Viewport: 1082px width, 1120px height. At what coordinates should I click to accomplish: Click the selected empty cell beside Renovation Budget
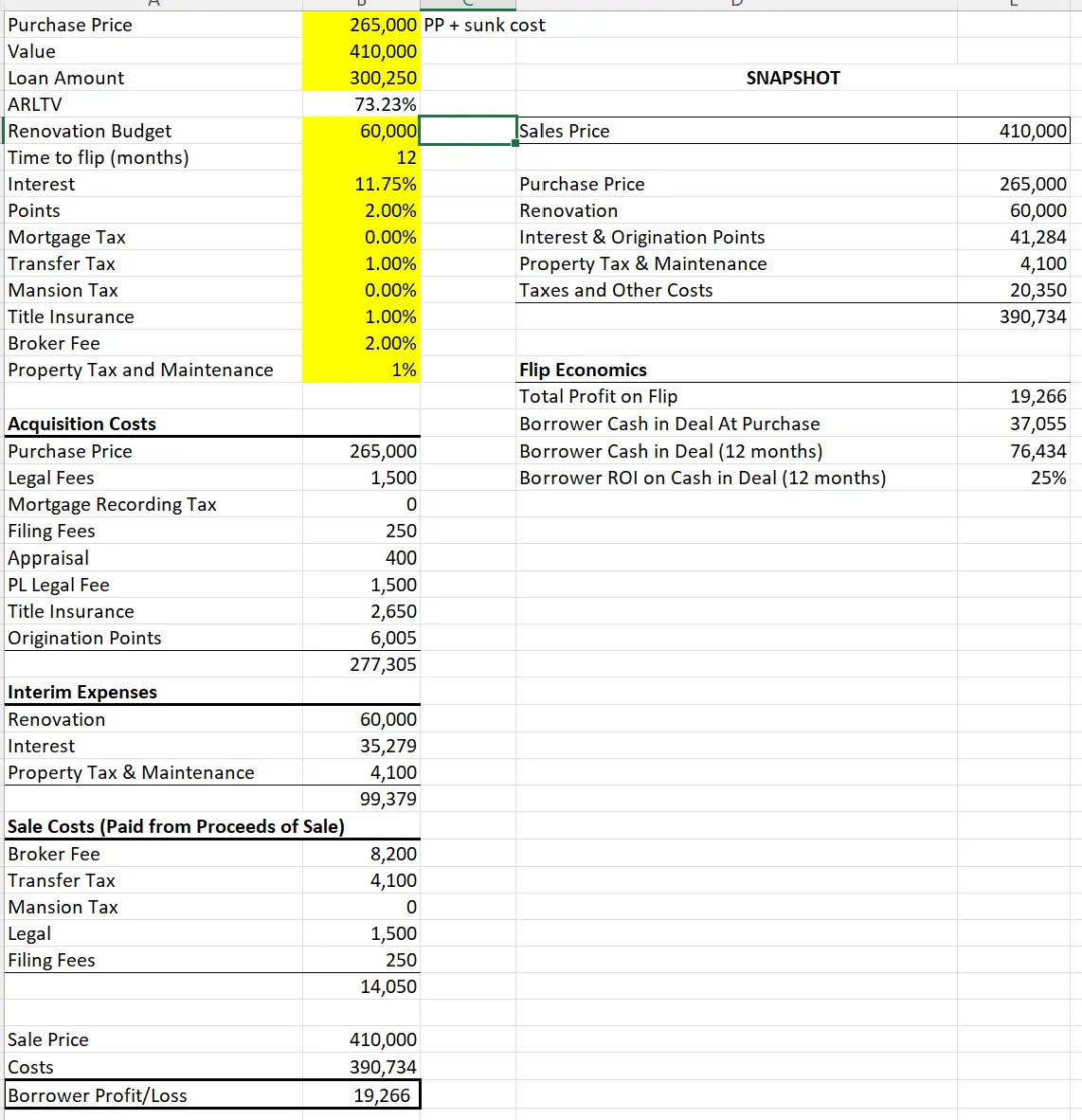tap(468, 131)
